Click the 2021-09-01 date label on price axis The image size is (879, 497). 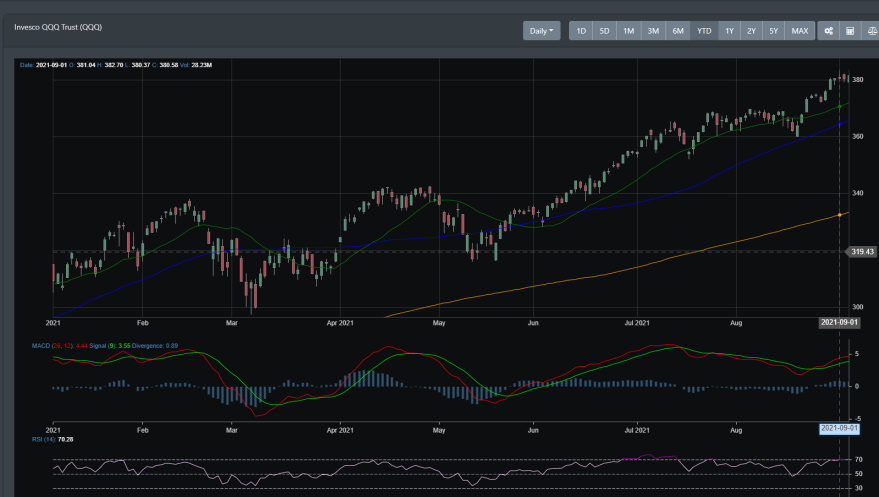coord(839,322)
